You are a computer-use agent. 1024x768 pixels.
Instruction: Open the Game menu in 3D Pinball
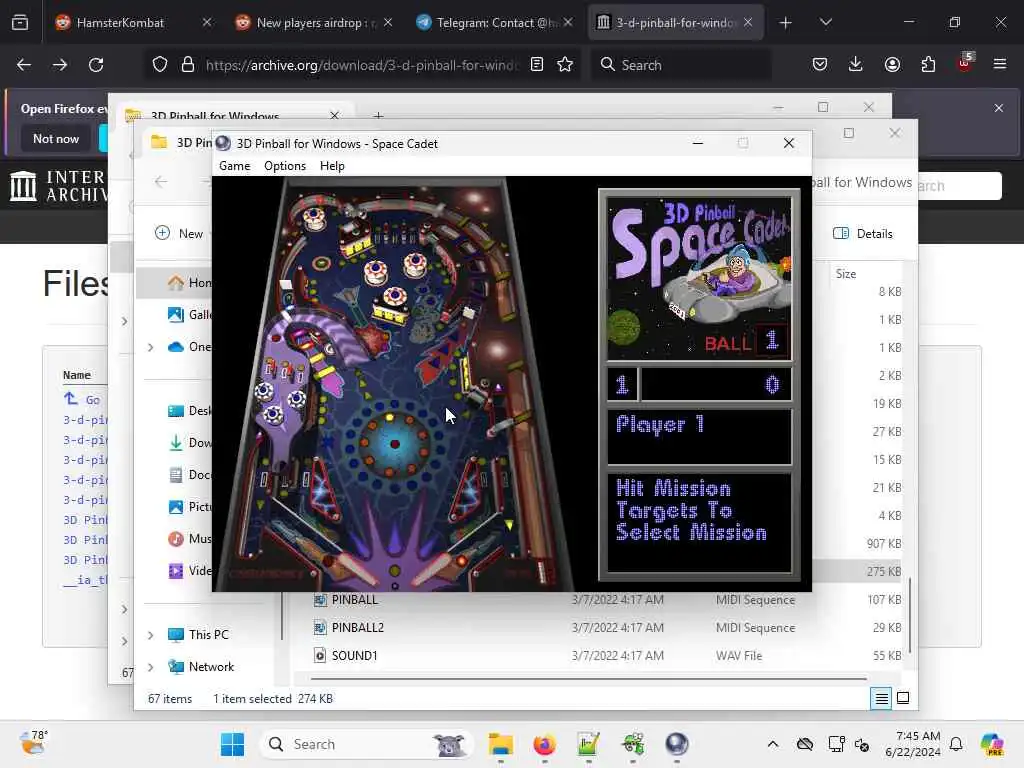[x=234, y=166]
